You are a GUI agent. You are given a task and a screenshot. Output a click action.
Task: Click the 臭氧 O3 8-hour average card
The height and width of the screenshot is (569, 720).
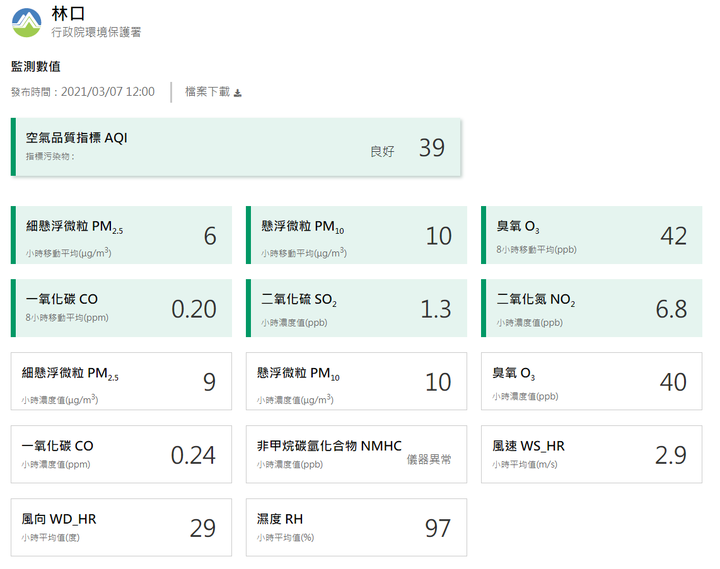591,235
